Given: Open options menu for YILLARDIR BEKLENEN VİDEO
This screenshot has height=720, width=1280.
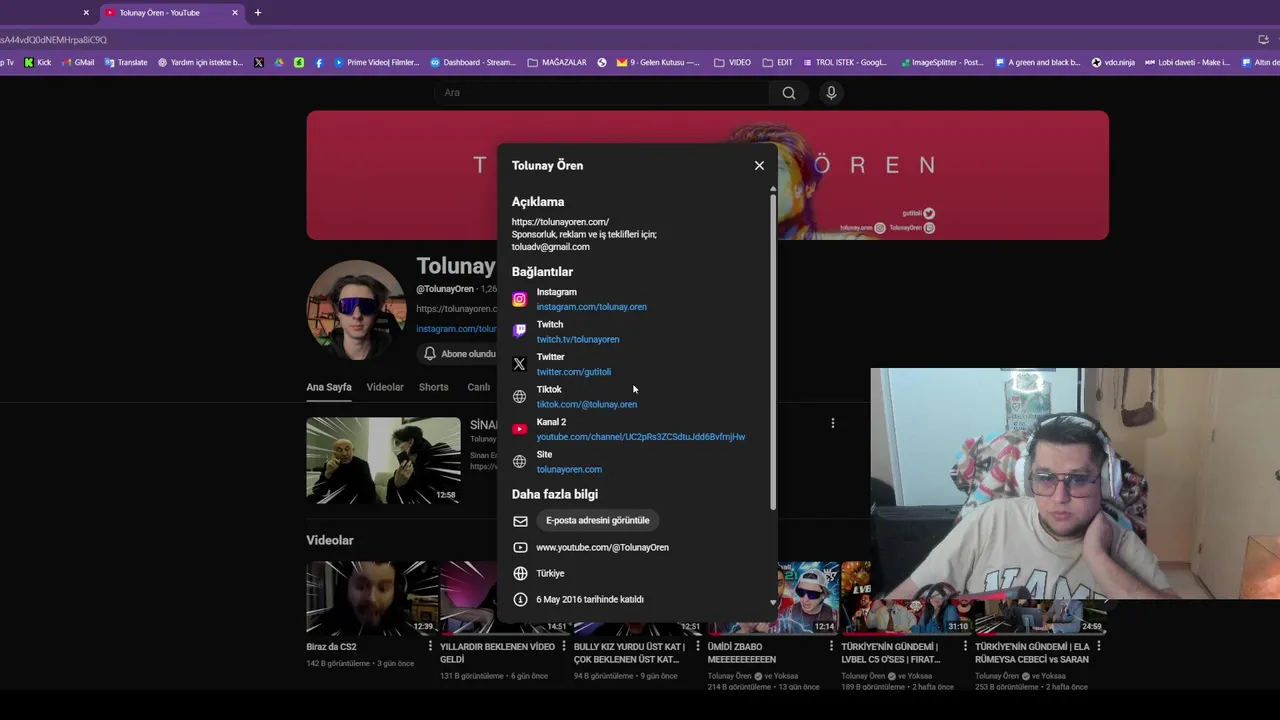Looking at the screenshot, I should pyautogui.click(x=564, y=647).
